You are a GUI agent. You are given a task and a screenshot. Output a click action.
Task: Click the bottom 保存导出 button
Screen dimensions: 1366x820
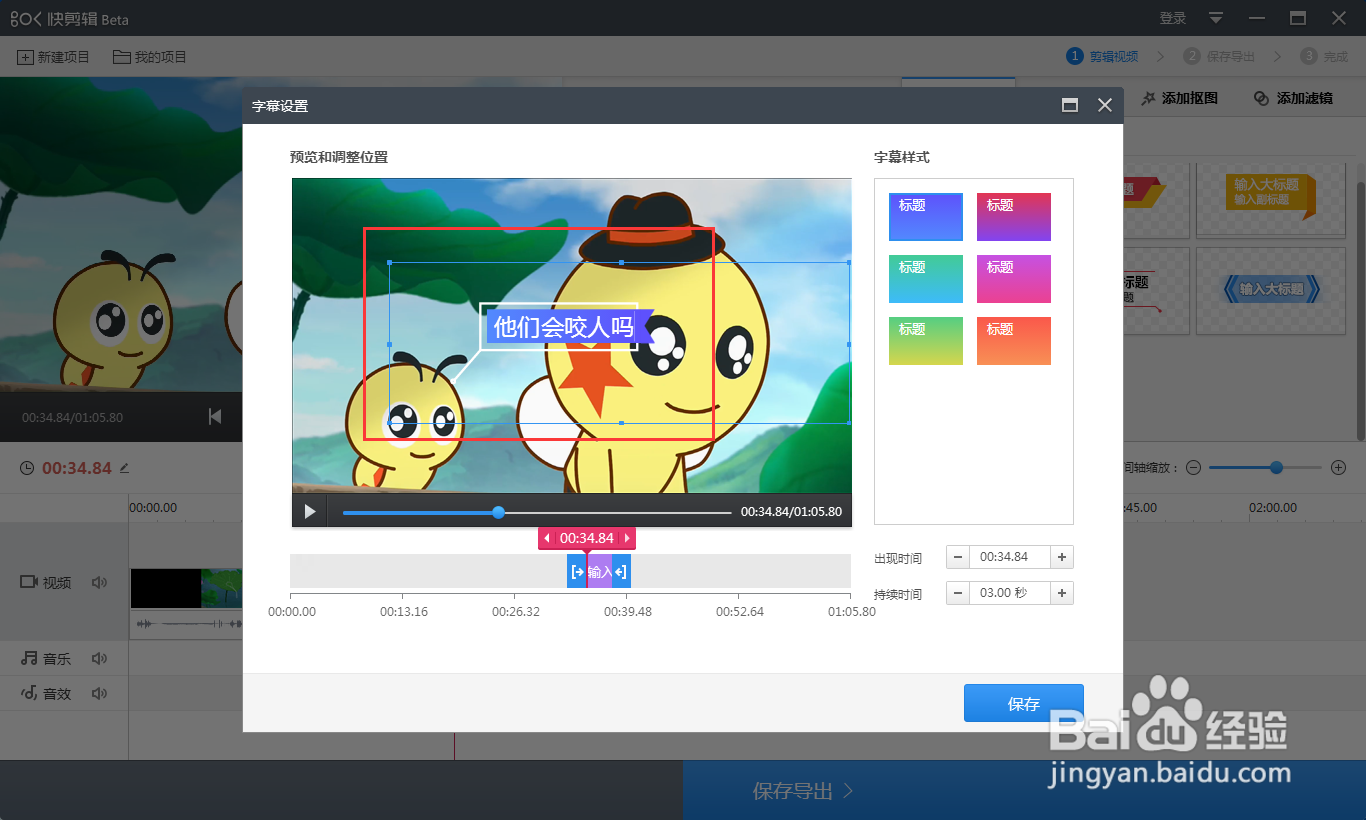(802, 791)
